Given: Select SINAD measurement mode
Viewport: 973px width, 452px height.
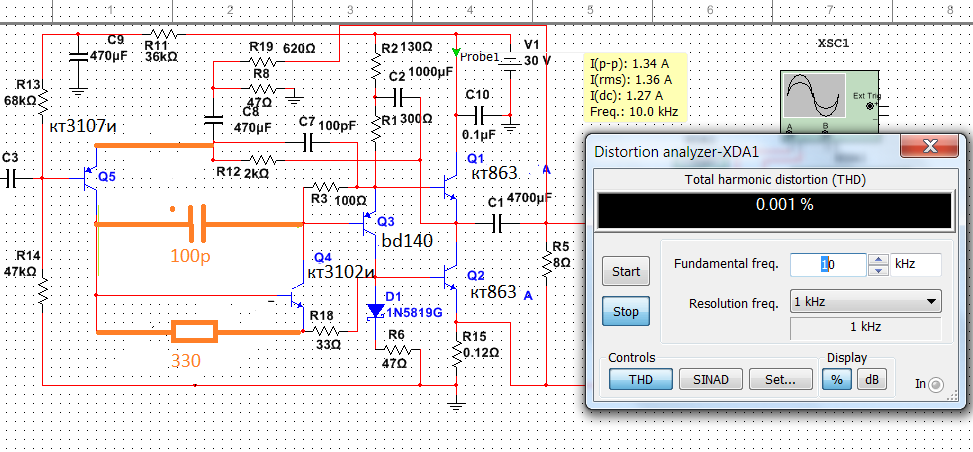Looking at the screenshot, I should [711, 379].
